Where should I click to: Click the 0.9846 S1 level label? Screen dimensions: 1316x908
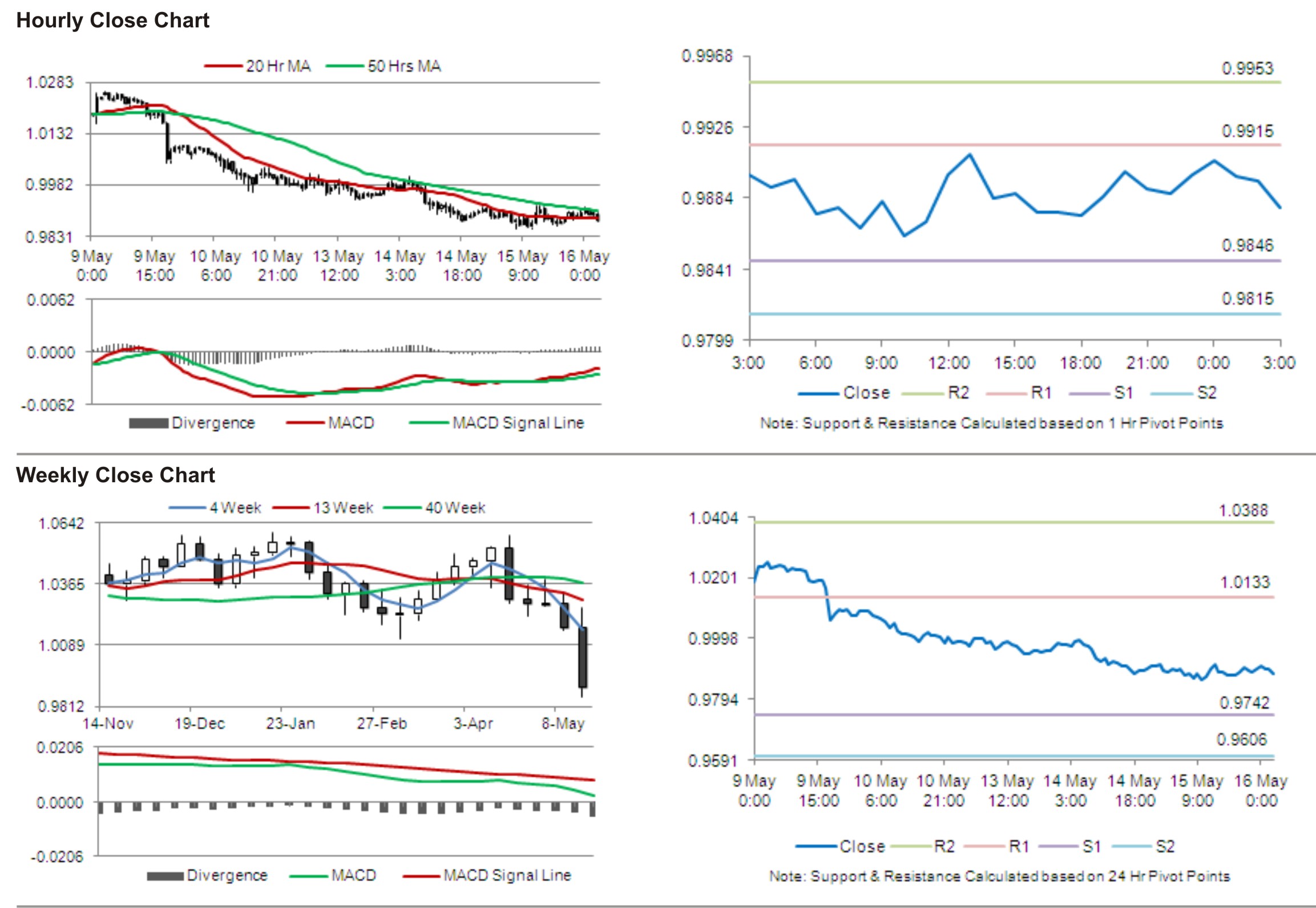1248,245
